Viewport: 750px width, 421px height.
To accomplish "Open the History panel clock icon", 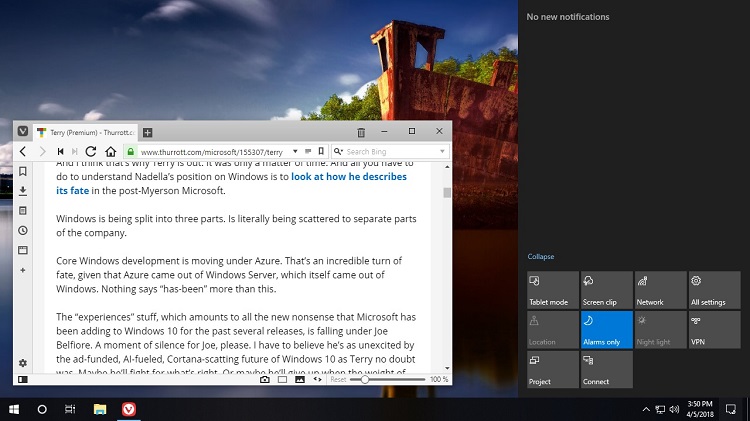I will (23, 230).
